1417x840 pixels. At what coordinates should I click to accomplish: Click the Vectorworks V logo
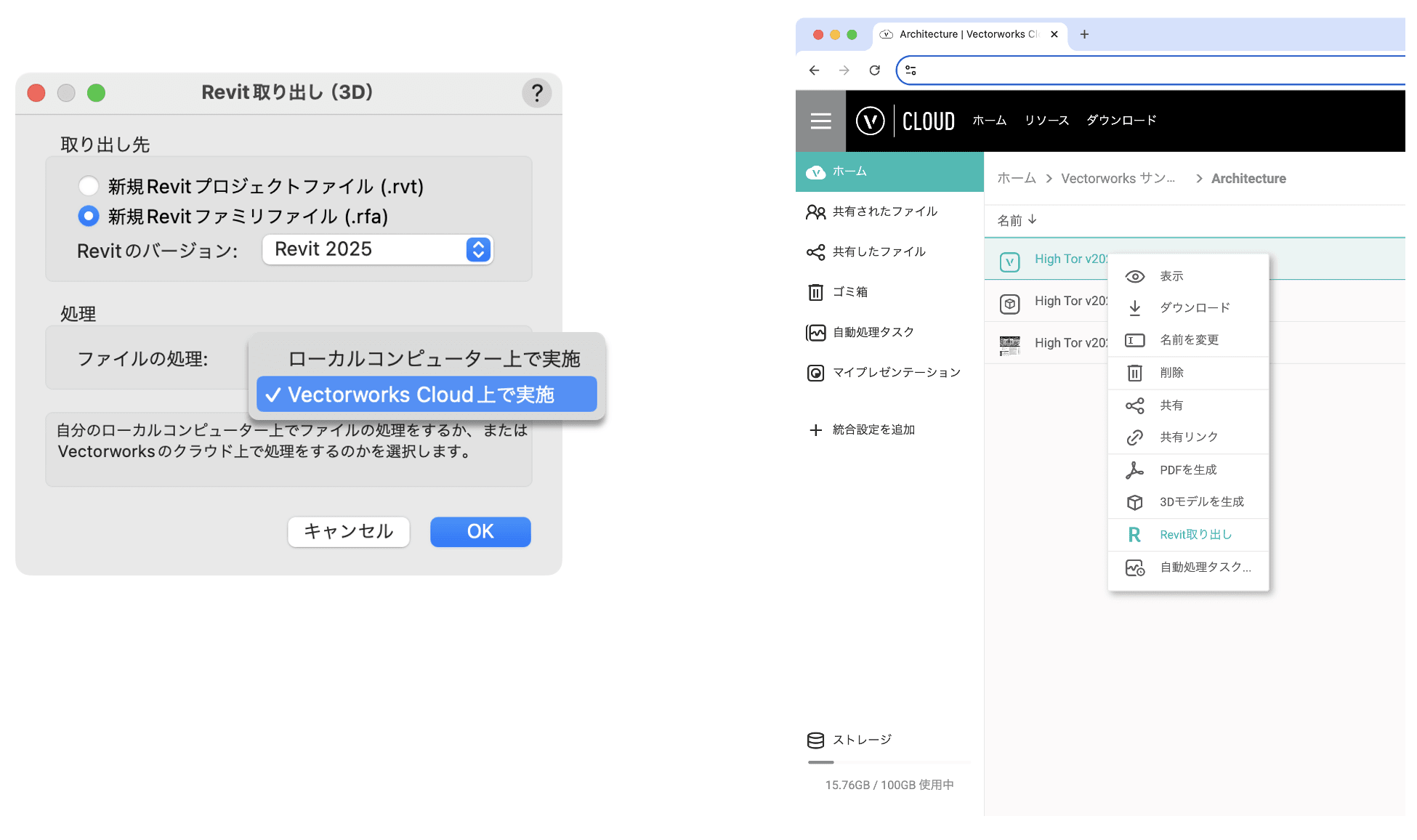tap(870, 121)
